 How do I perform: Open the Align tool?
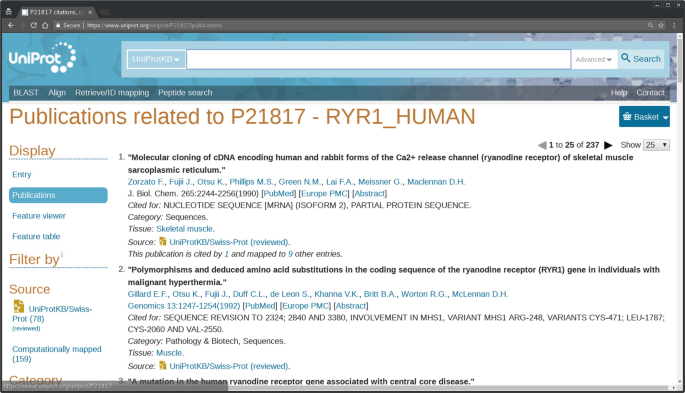click(57, 93)
